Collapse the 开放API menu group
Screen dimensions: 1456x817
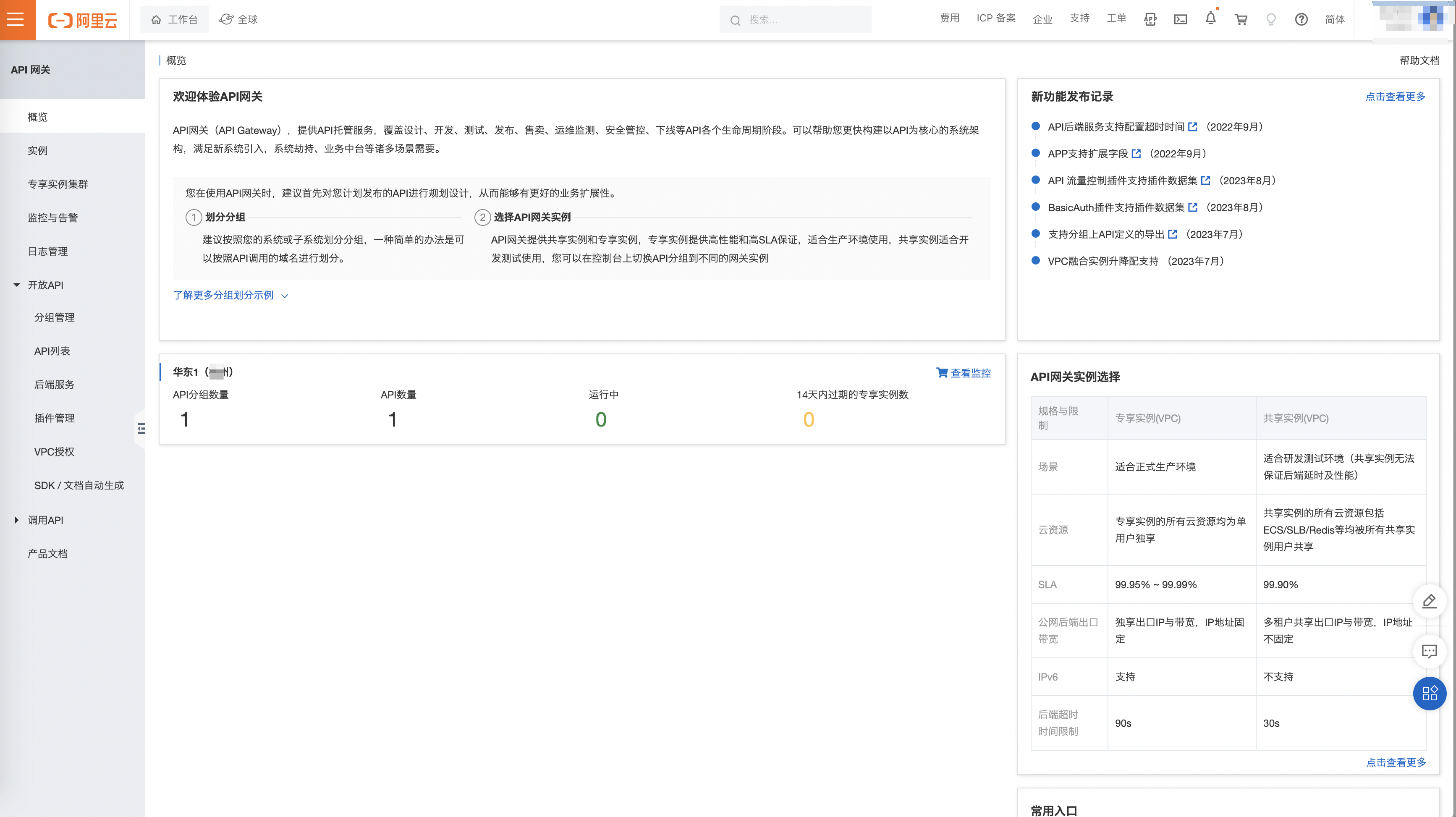pos(17,285)
